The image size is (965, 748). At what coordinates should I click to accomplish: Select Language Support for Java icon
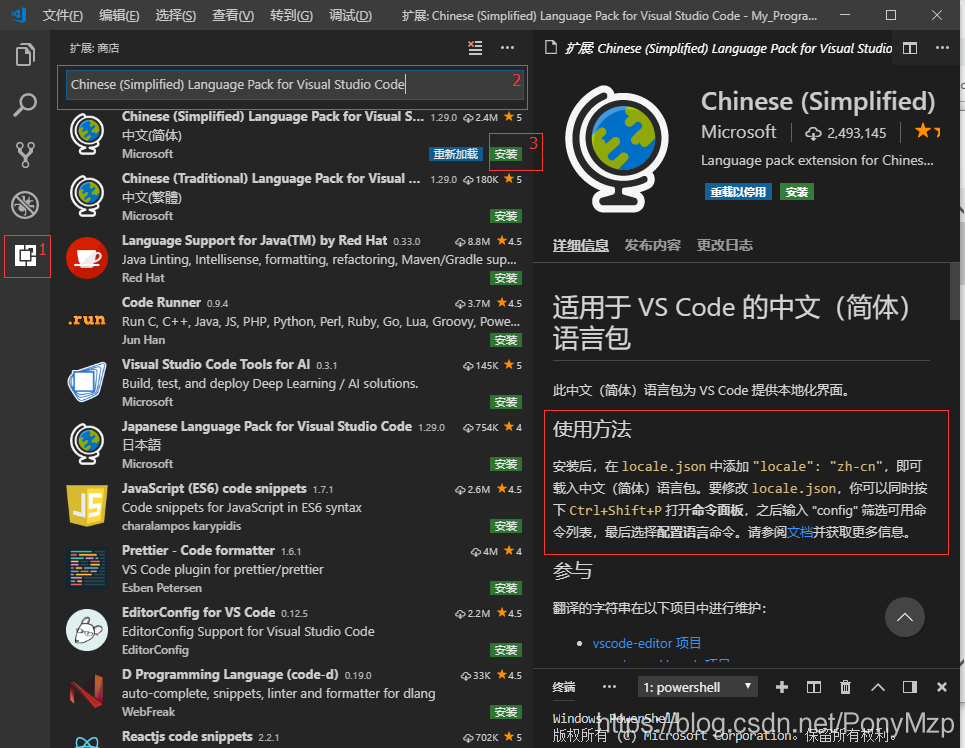coord(87,259)
